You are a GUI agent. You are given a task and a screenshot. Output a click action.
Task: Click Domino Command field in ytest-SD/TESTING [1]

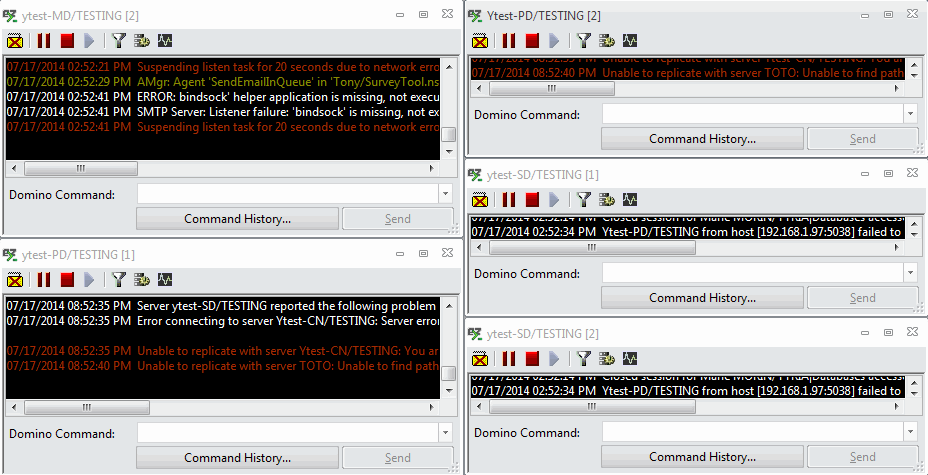click(x=752, y=273)
